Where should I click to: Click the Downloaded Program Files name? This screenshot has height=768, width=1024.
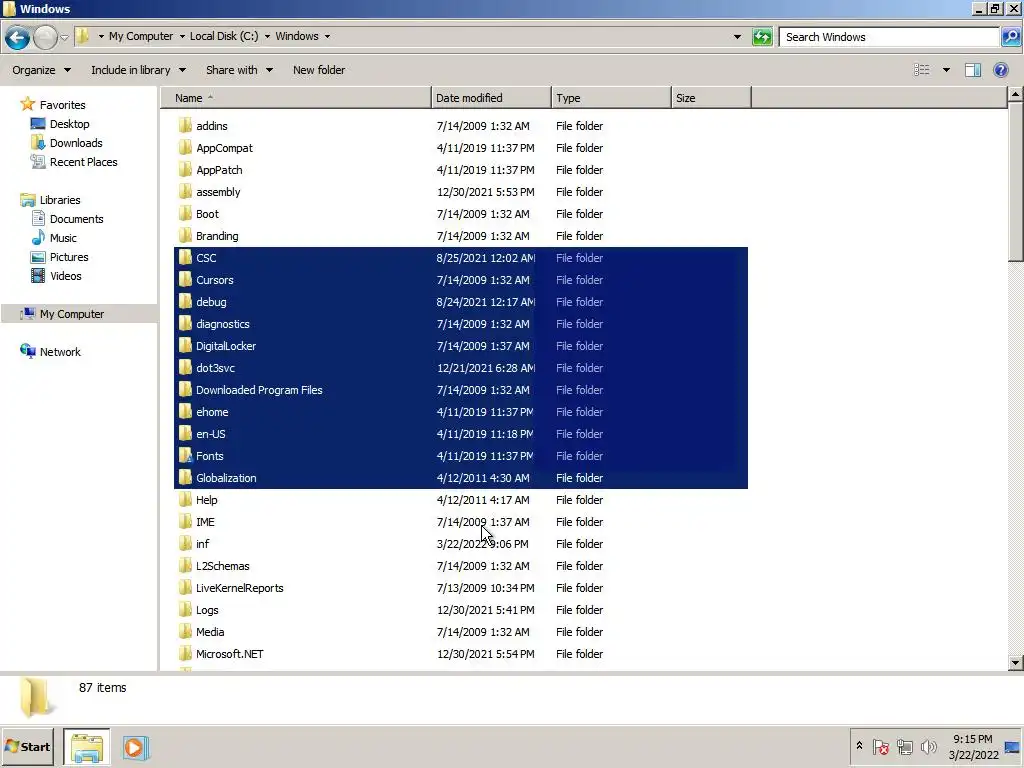(x=259, y=390)
